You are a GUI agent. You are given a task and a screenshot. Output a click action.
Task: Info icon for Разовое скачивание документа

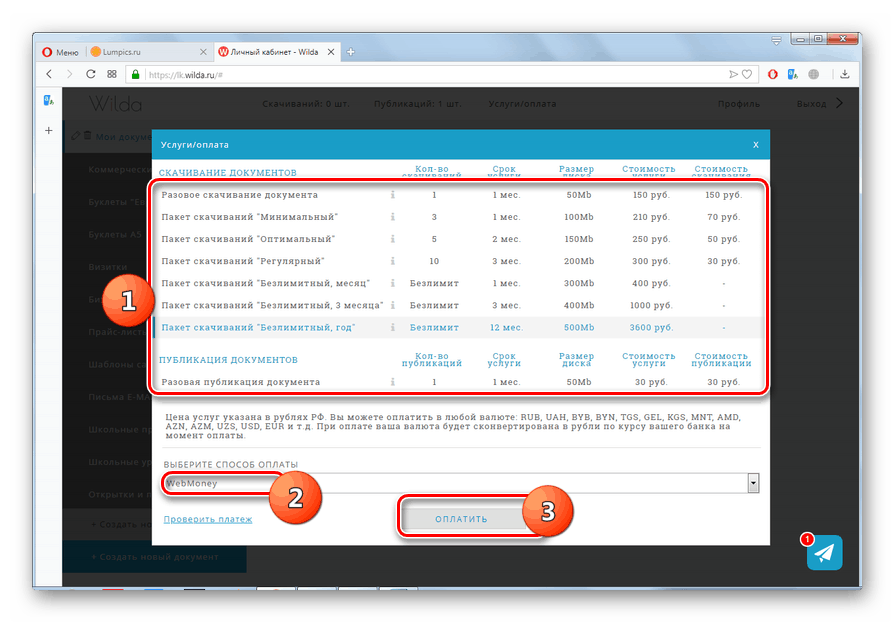click(x=393, y=195)
